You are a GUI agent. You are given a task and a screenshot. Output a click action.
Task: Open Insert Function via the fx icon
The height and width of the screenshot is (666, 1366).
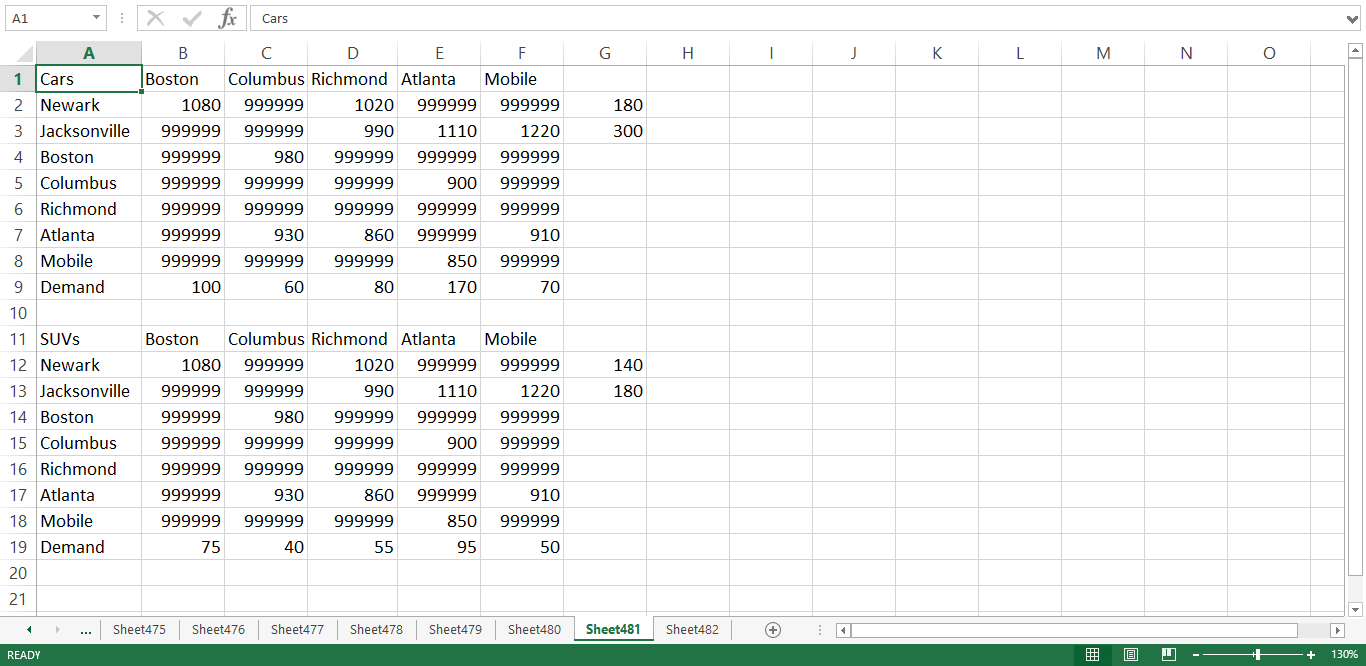click(x=227, y=17)
